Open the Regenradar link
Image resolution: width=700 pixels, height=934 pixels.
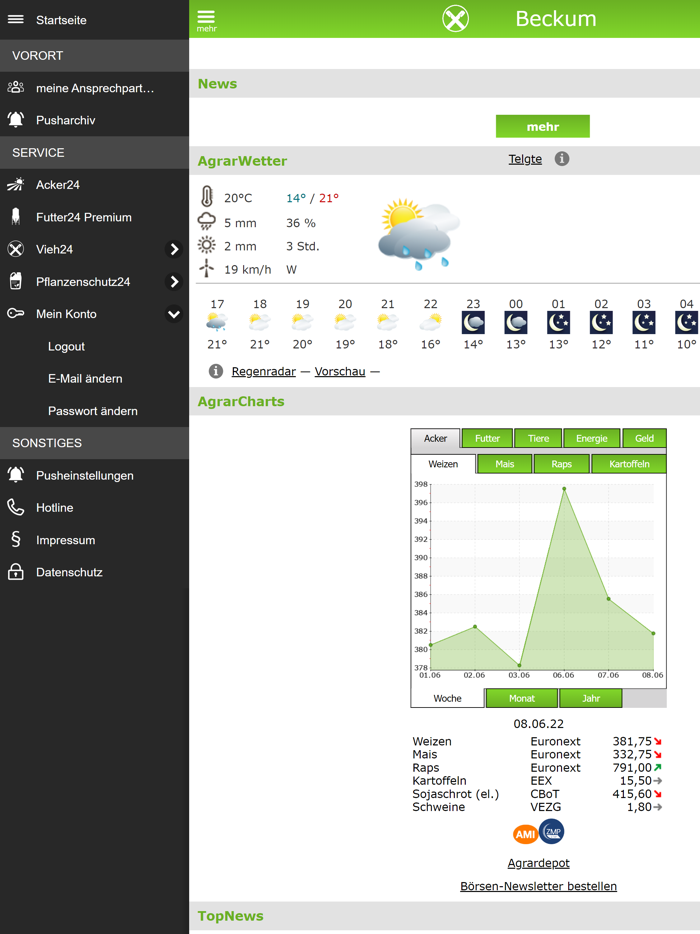263,371
